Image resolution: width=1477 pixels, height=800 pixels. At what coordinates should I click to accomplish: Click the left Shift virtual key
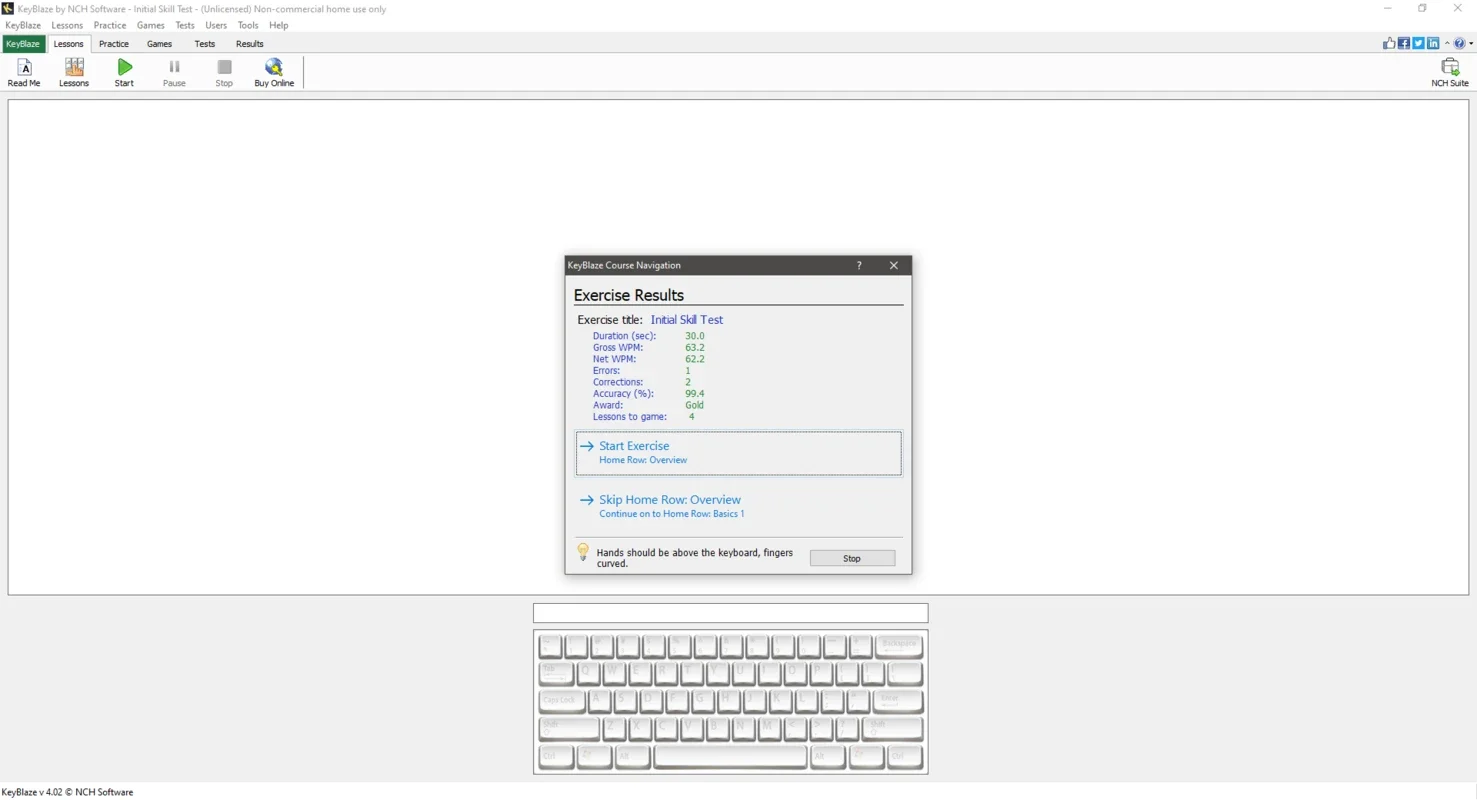[569, 729]
